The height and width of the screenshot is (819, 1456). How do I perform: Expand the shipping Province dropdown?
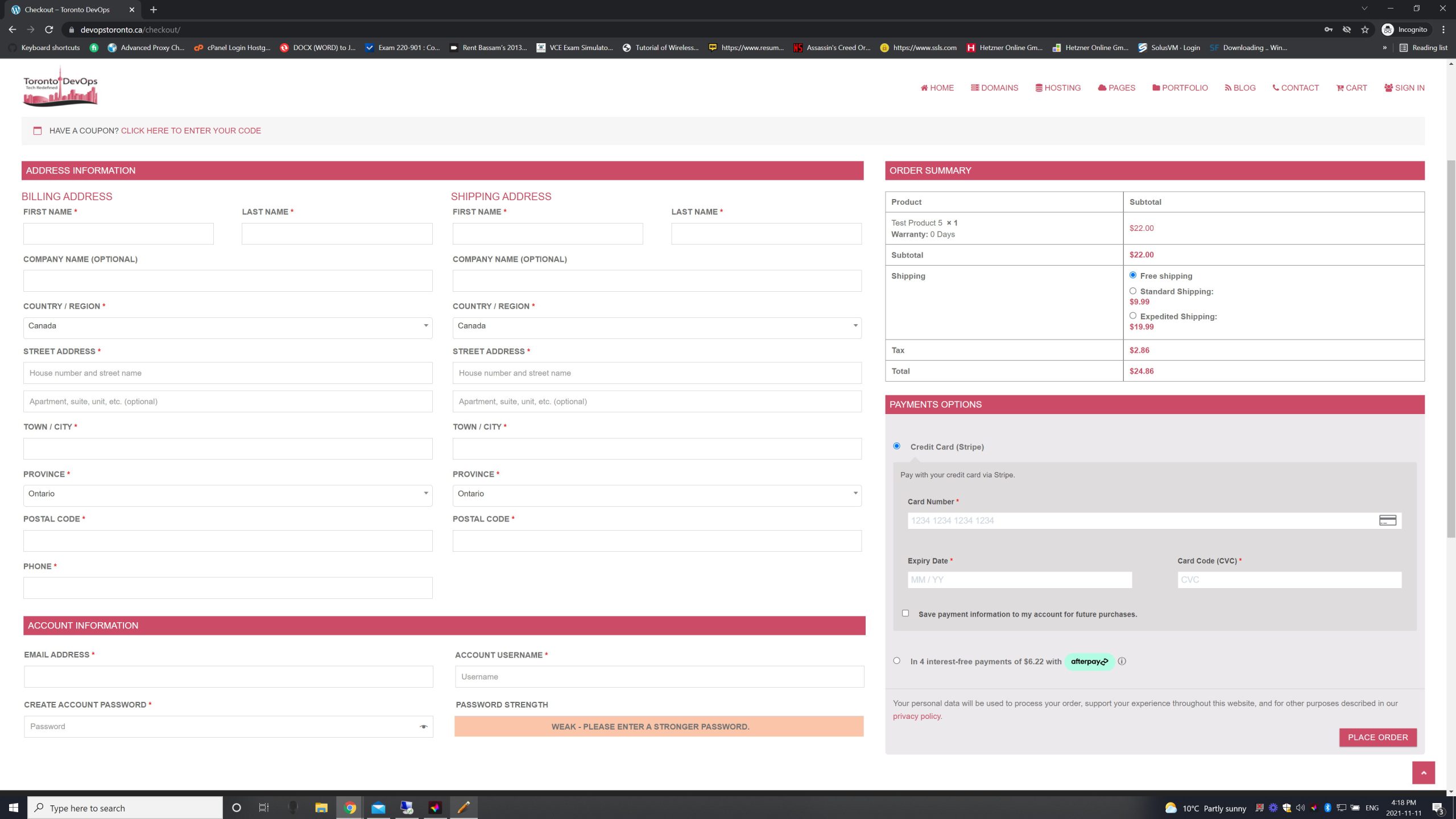click(656, 494)
